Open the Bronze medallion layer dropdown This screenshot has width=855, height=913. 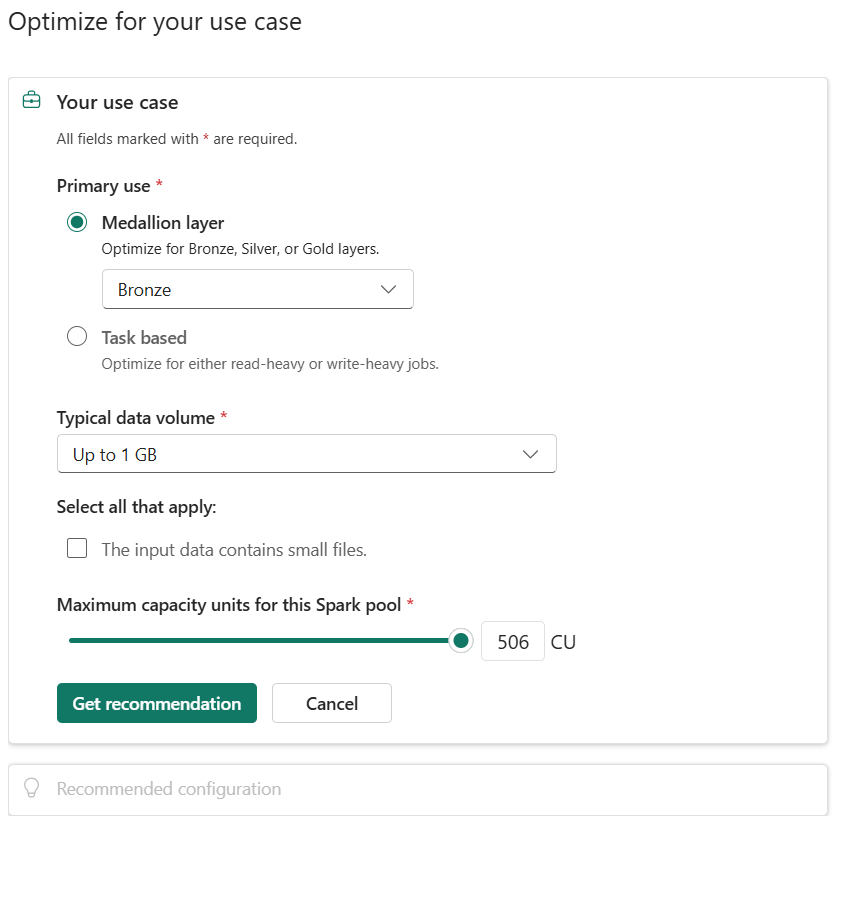(257, 289)
